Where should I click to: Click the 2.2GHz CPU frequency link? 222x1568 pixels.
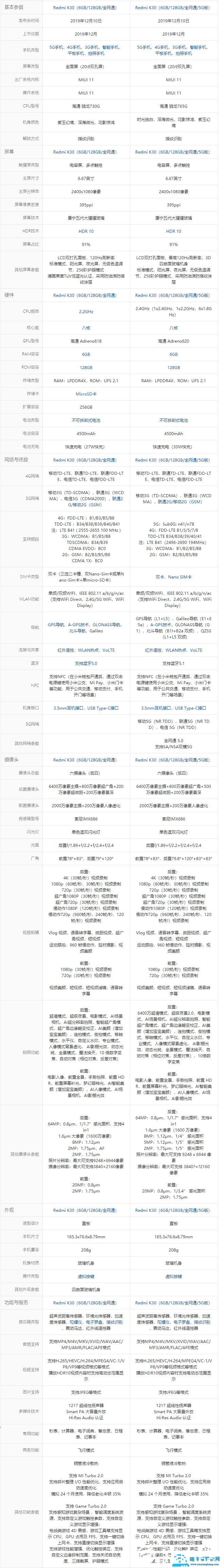point(86,311)
